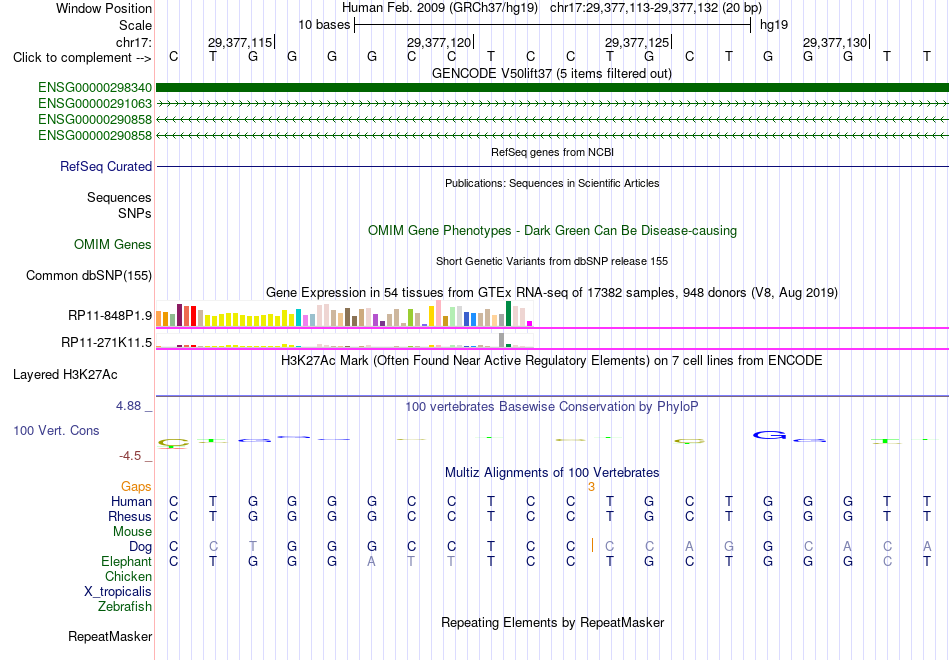
Task: Click the Scale label
Action: [x=136, y=25]
